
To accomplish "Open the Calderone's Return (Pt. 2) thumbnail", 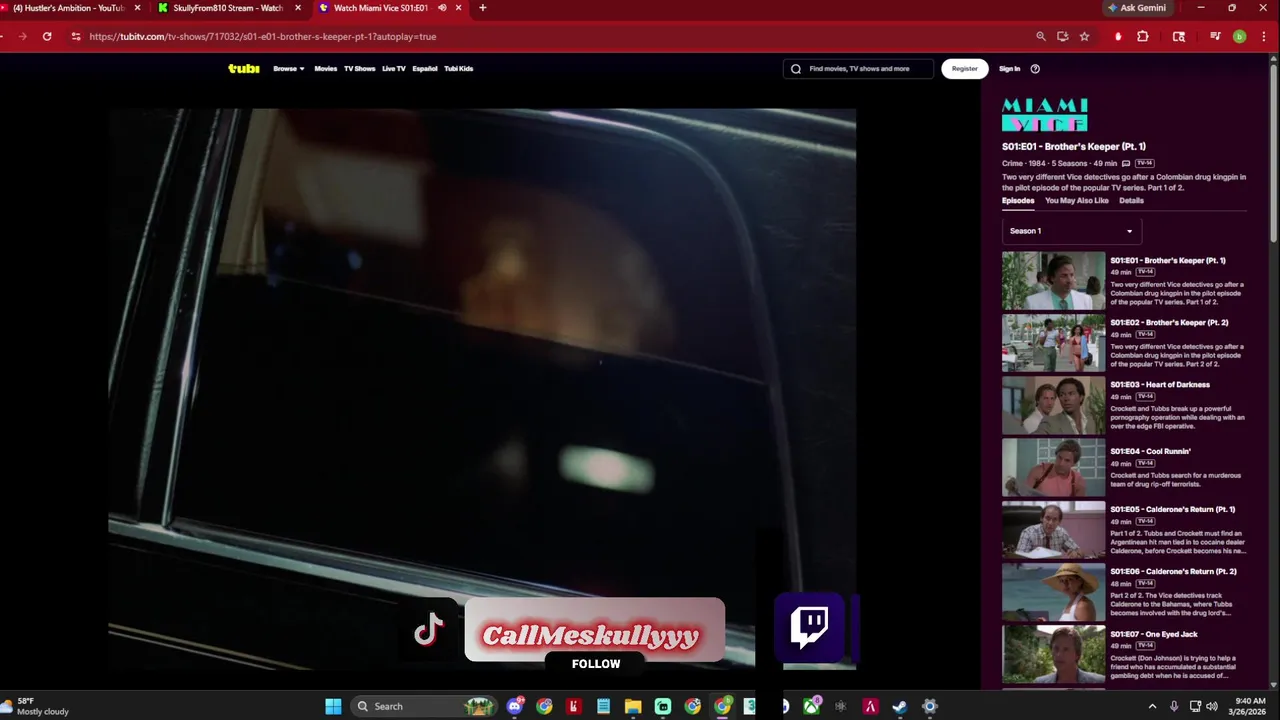I will coord(1054,592).
